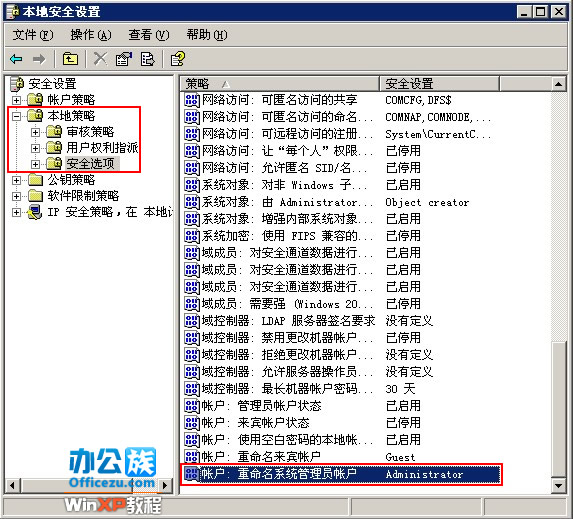The image size is (573, 519).
Task: Expand the 公钥策略 tree node
Action: [x=16, y=180]
